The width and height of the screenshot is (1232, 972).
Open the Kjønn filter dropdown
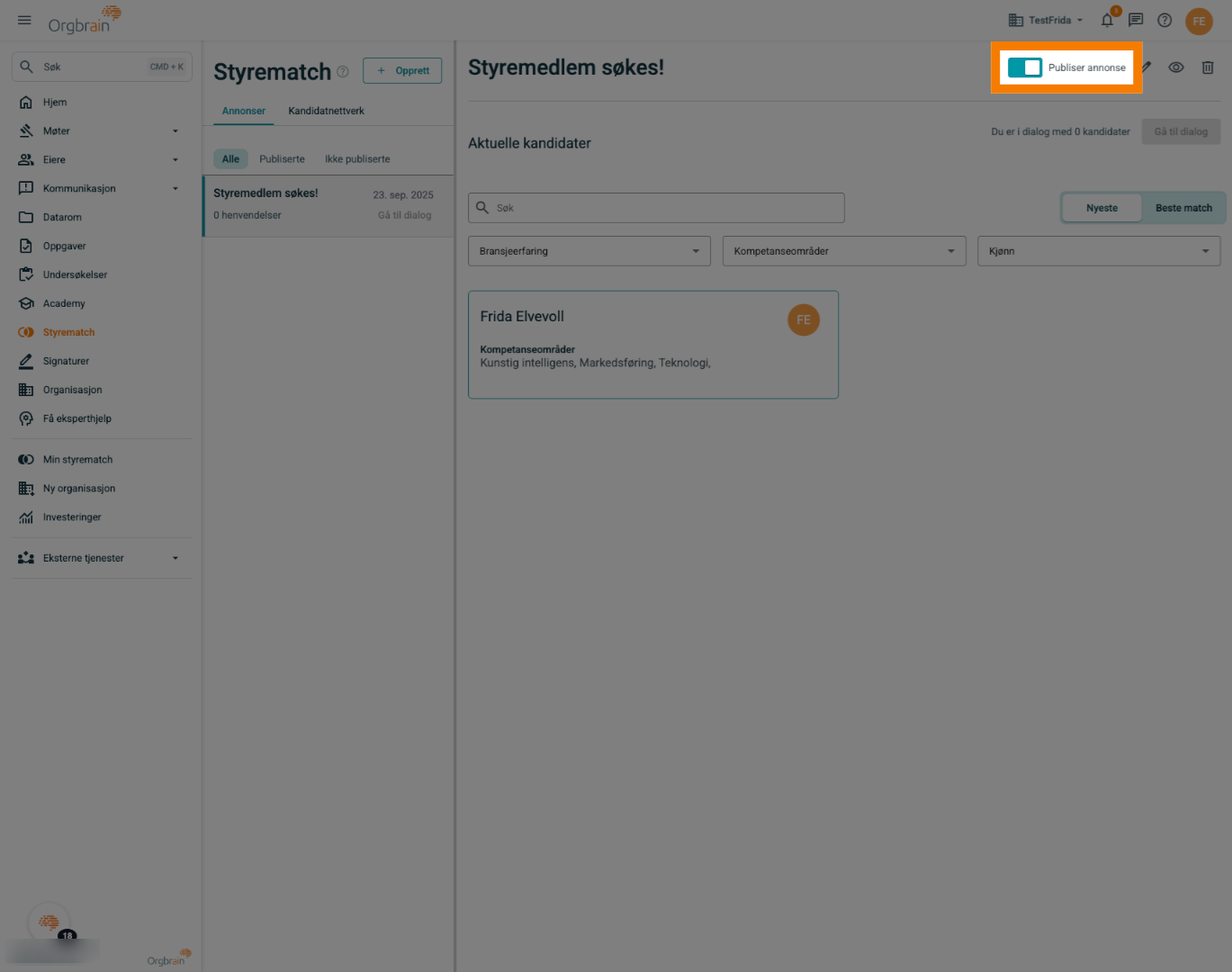[1099, 251]
